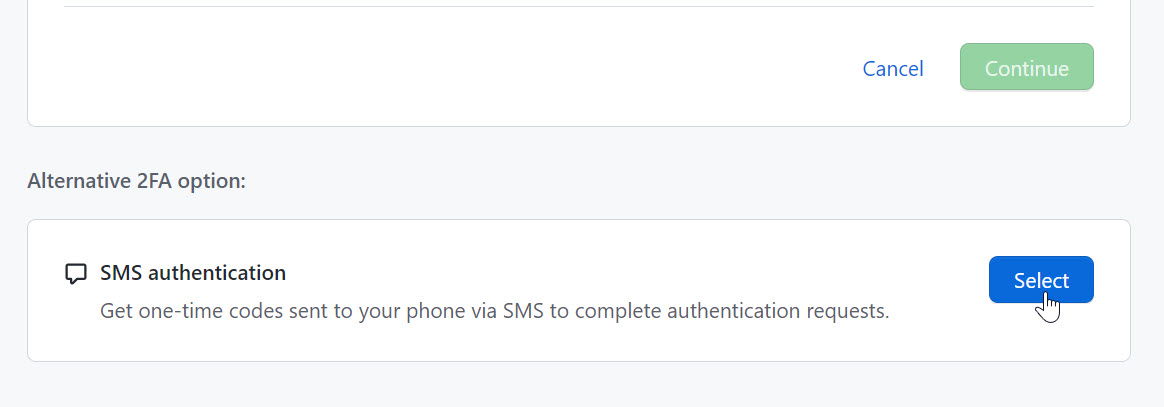Click the SMS speech bubble icon

click(x=75, y=273)
